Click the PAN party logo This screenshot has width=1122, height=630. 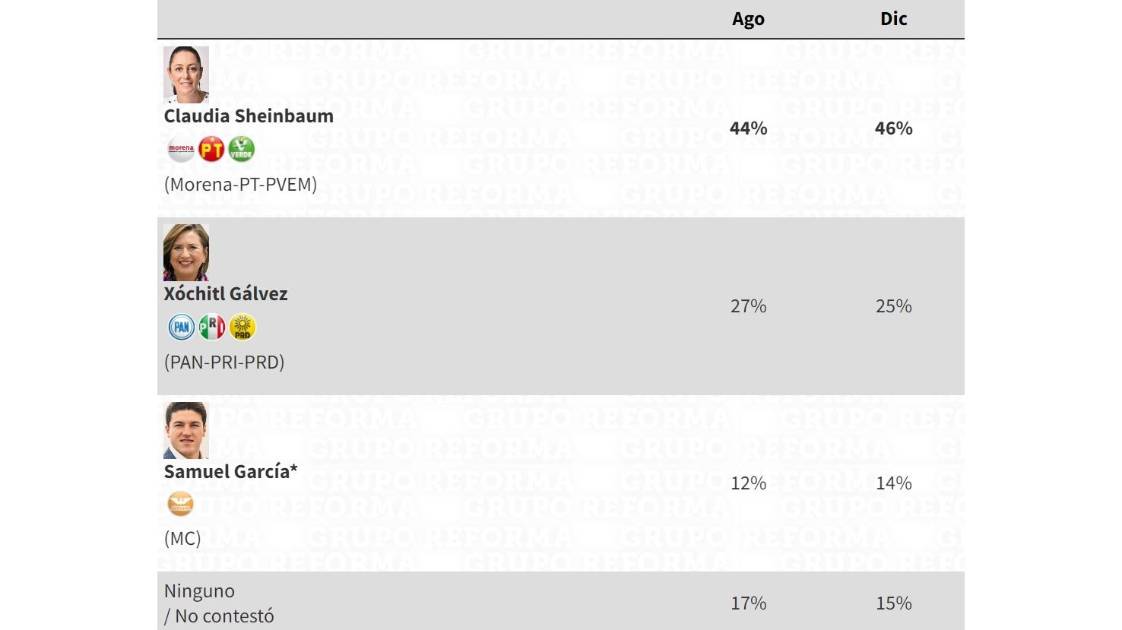181,327
